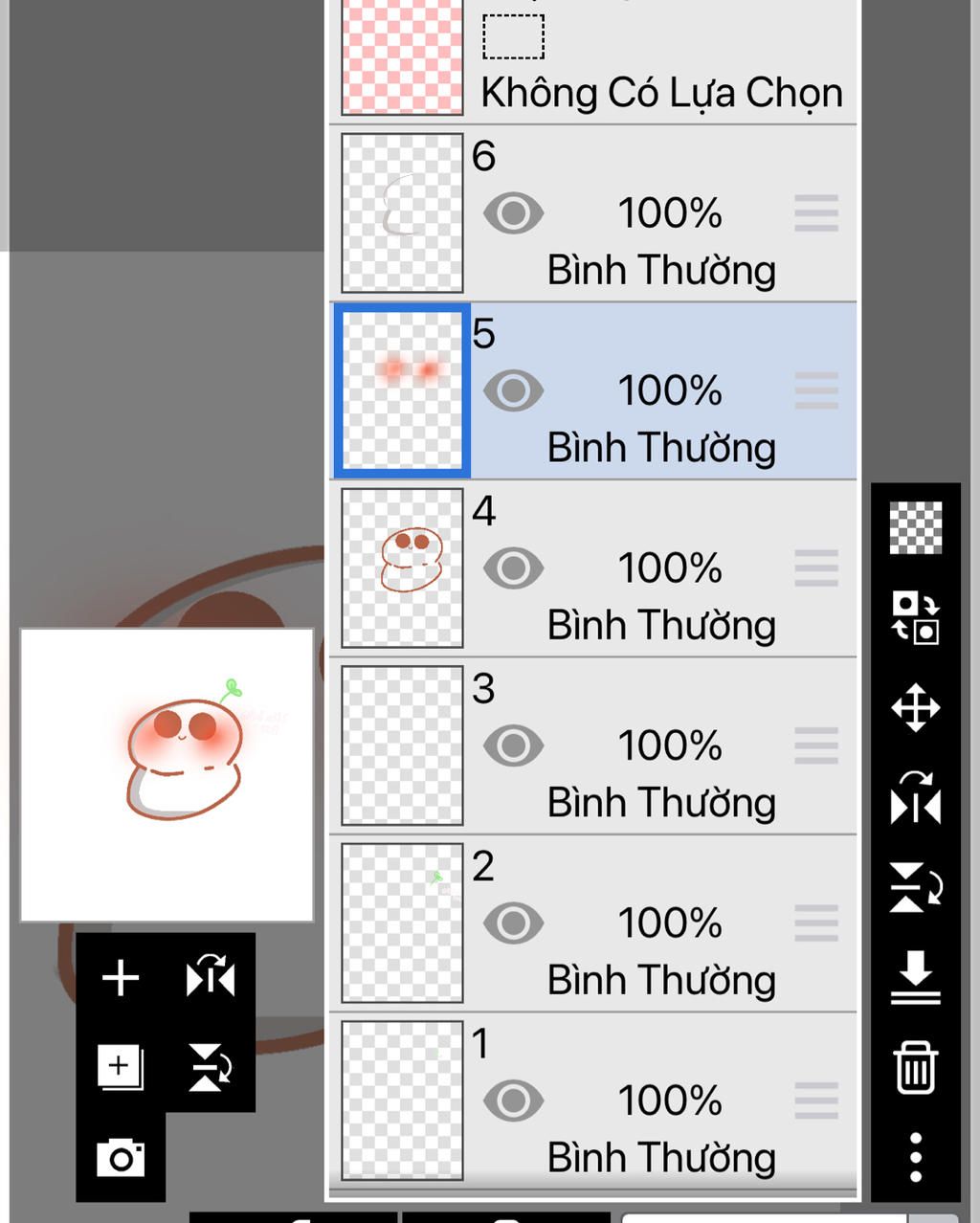Tap the checkerboard transparency icon in sidebar
This screenshot has width=980, height=1223.
[x=916, y=527]
